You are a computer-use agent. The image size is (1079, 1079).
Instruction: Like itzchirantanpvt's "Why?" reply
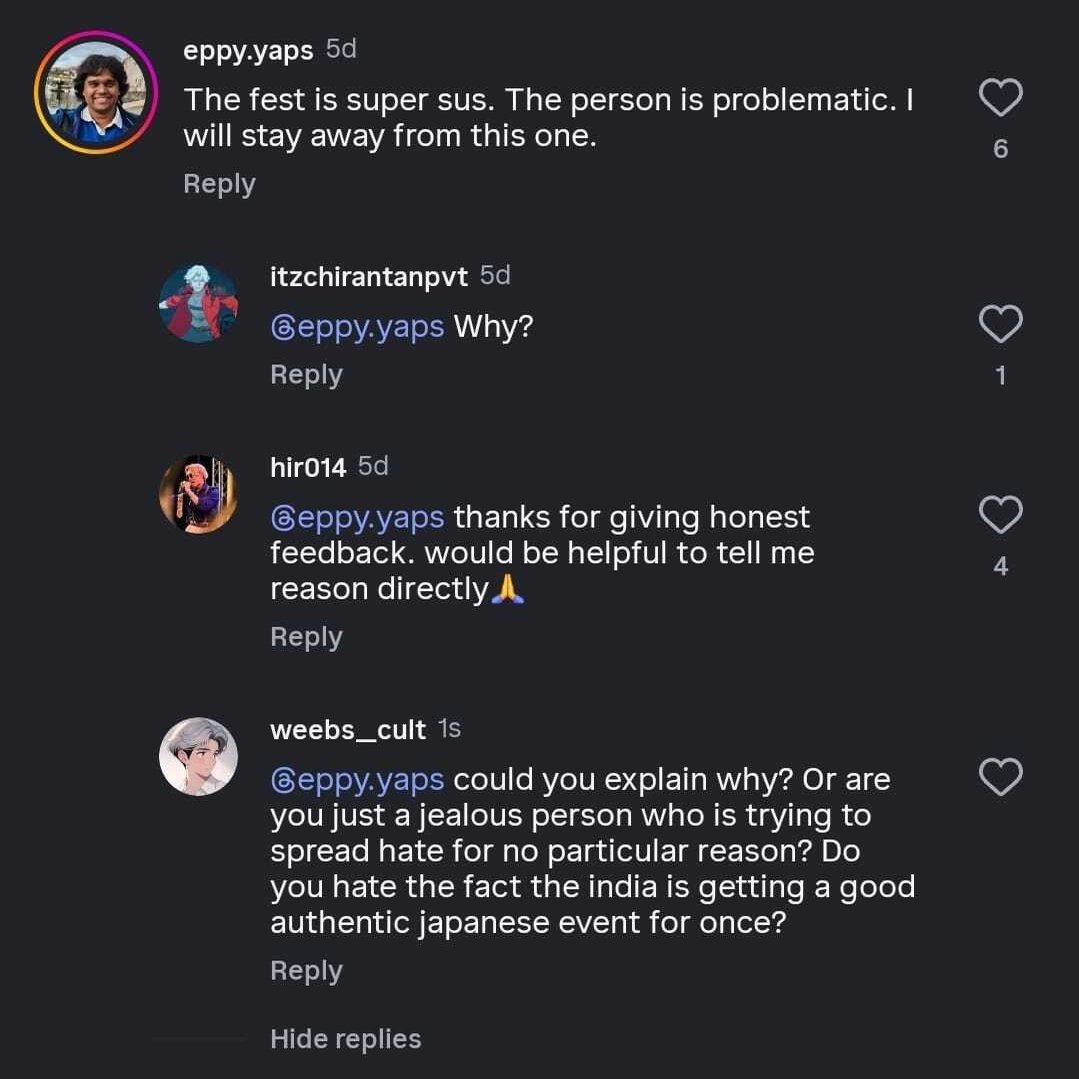(999, 324)
